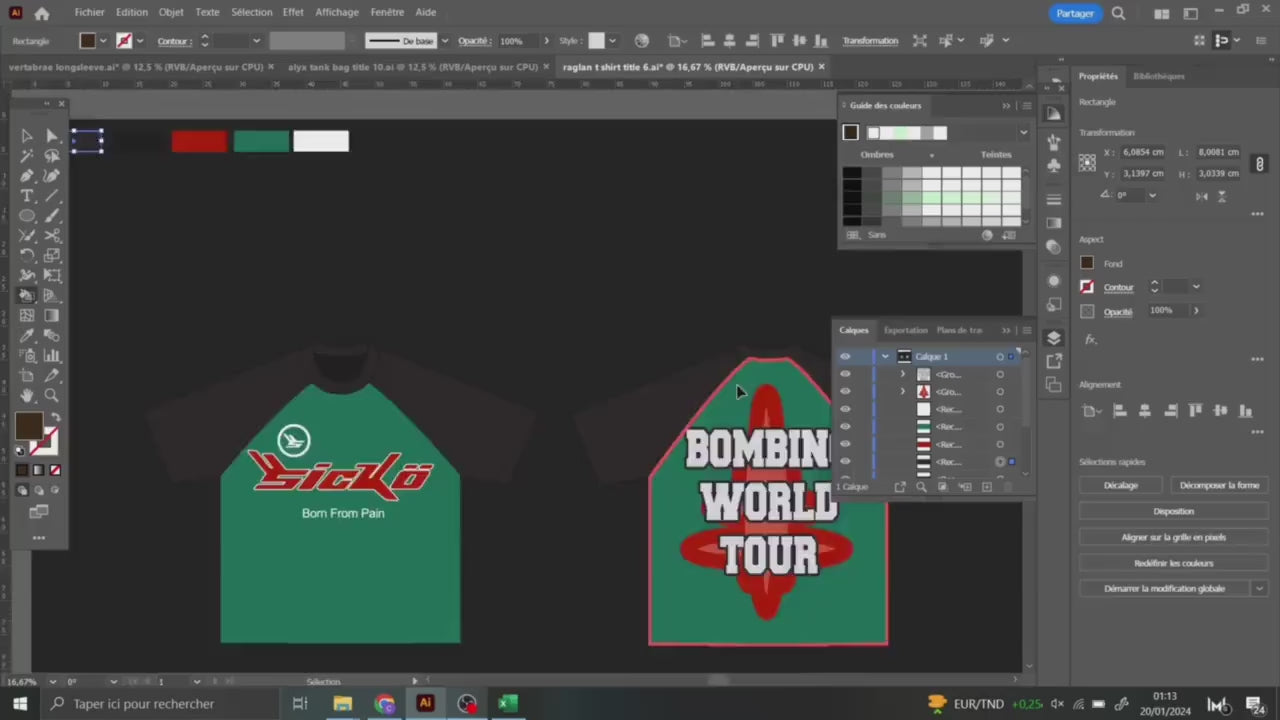Swap fill and stroke colors arrow

click(x=56, y=418)
